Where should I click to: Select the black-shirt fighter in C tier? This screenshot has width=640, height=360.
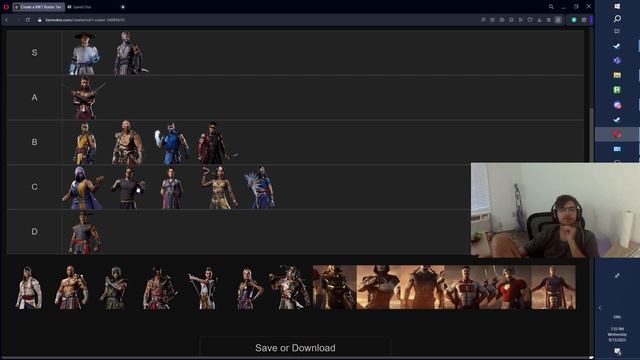point(128,187)
